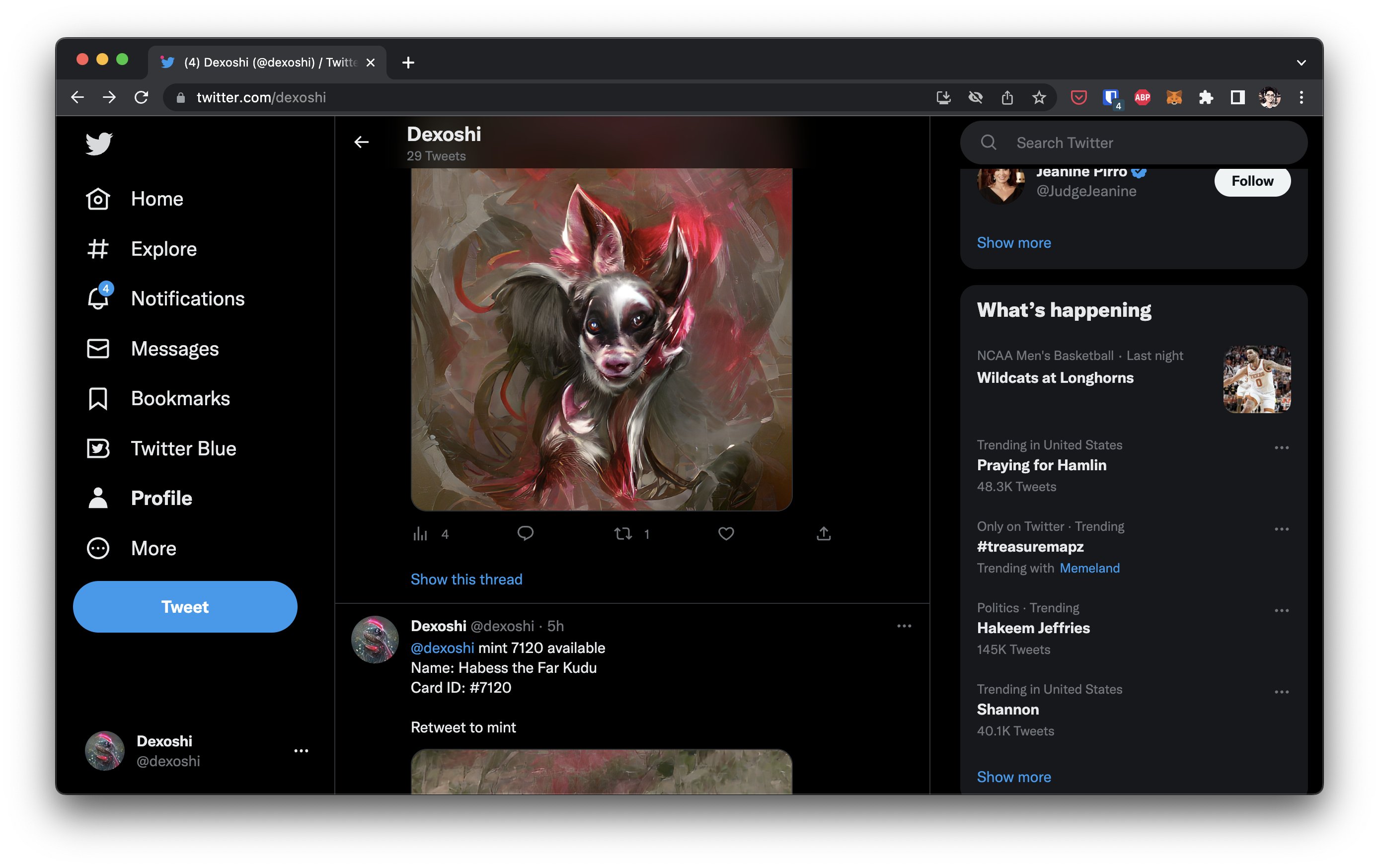Open Explore from the sidebar

pyautogui.click(x=142, y=248)
